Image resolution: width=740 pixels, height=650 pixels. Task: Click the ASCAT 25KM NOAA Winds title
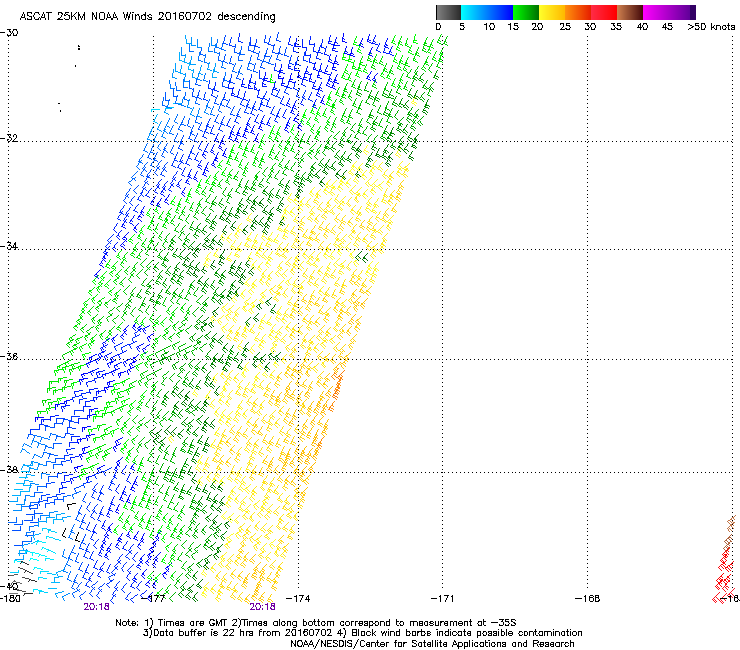click(x=147, y=16)
